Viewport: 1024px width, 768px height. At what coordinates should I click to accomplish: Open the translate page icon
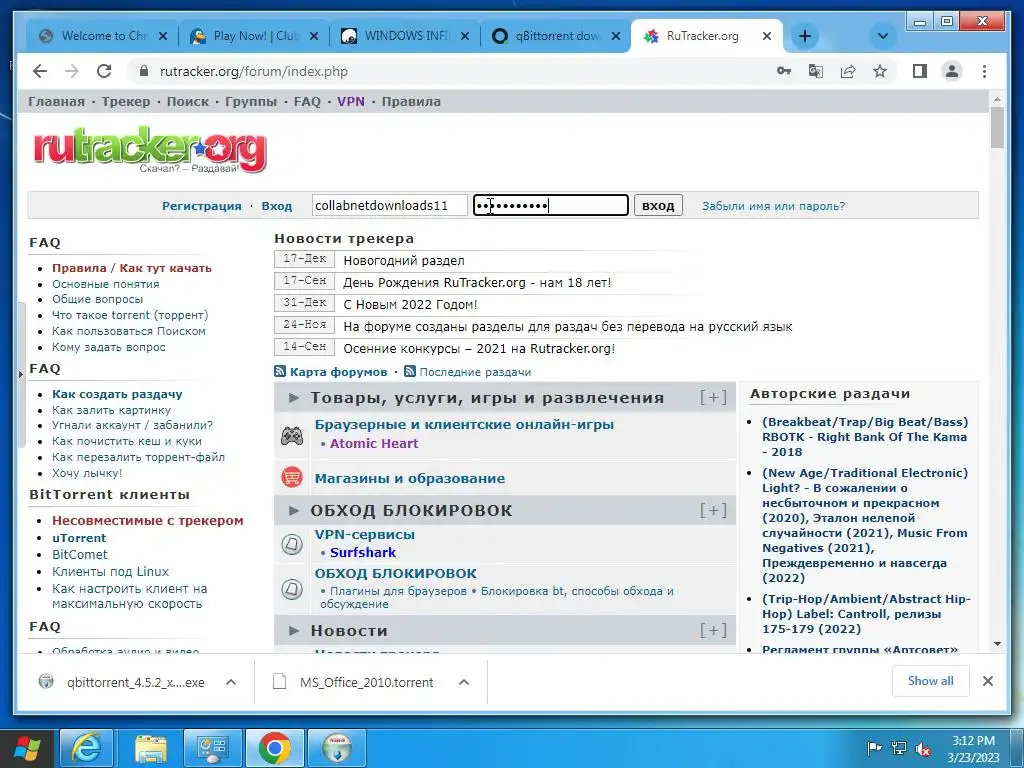click(816, 71)
